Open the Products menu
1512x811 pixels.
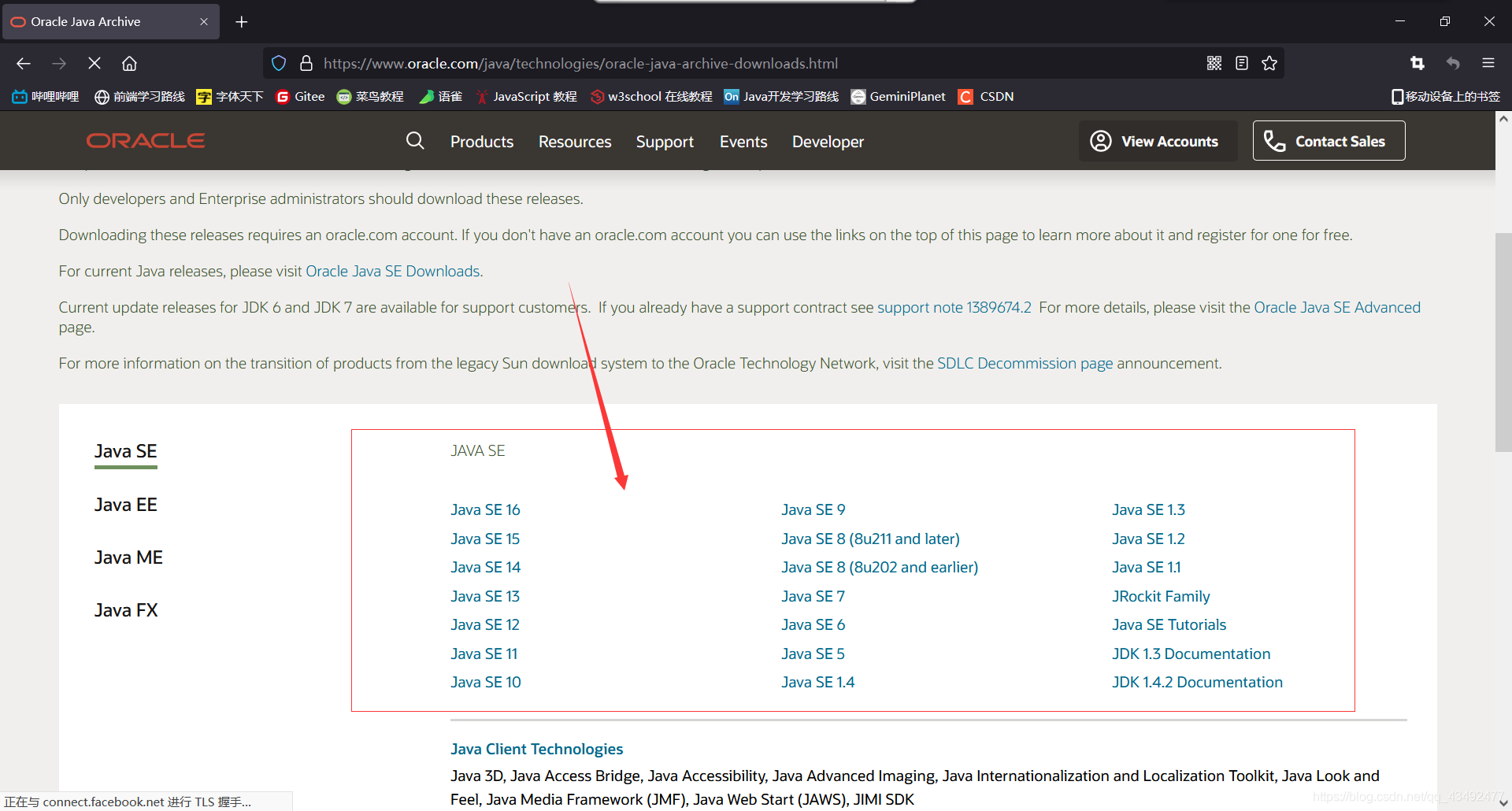482,142
